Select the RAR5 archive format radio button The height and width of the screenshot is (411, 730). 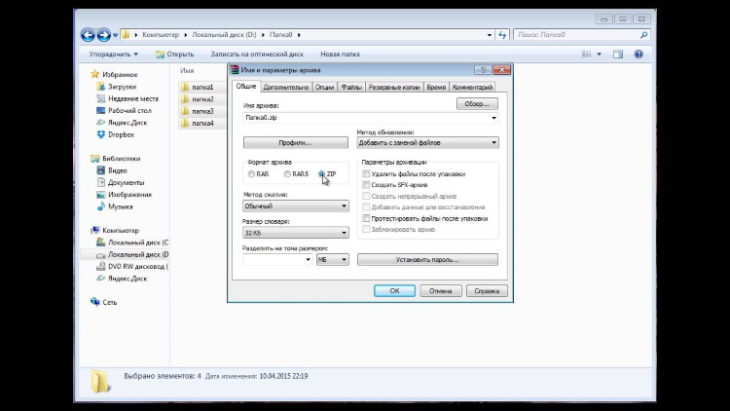tap(287, 174)
